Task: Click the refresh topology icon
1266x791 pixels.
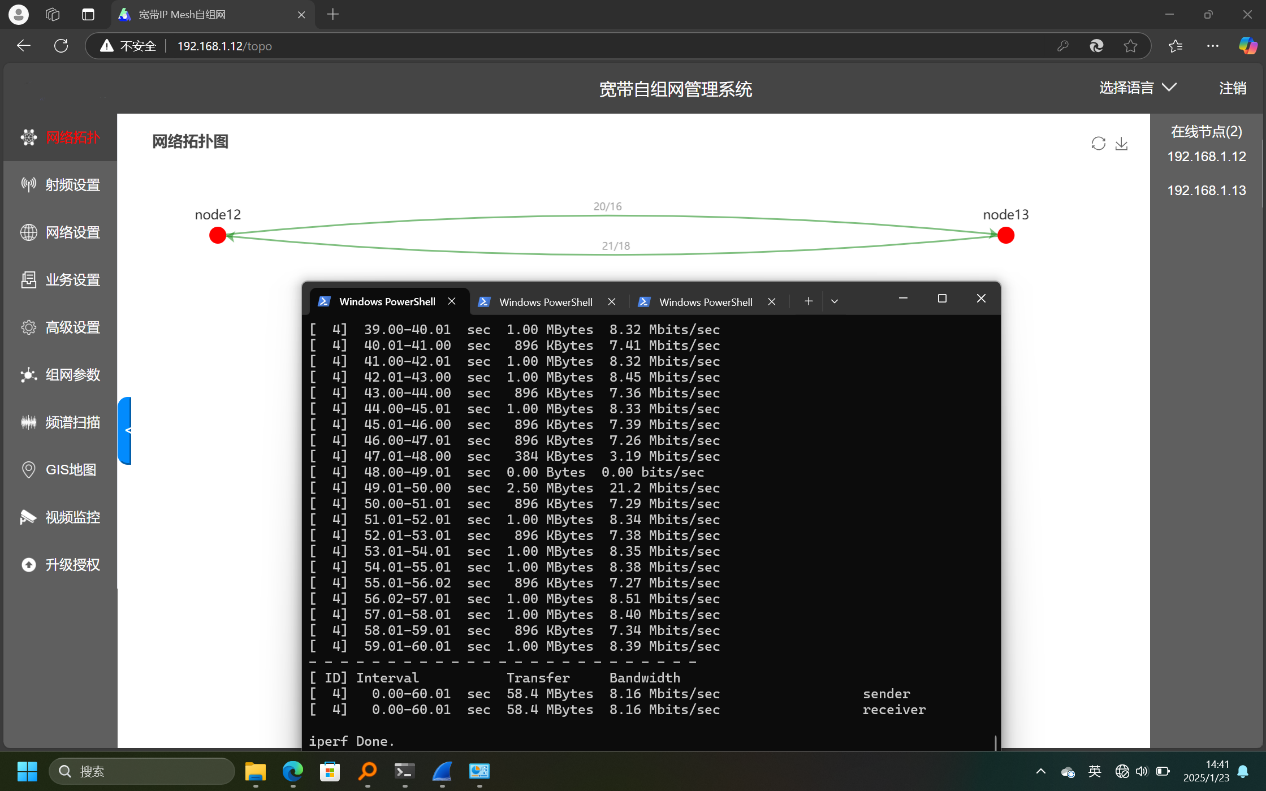Action: pyautogui.click(x=1098, y=143)
